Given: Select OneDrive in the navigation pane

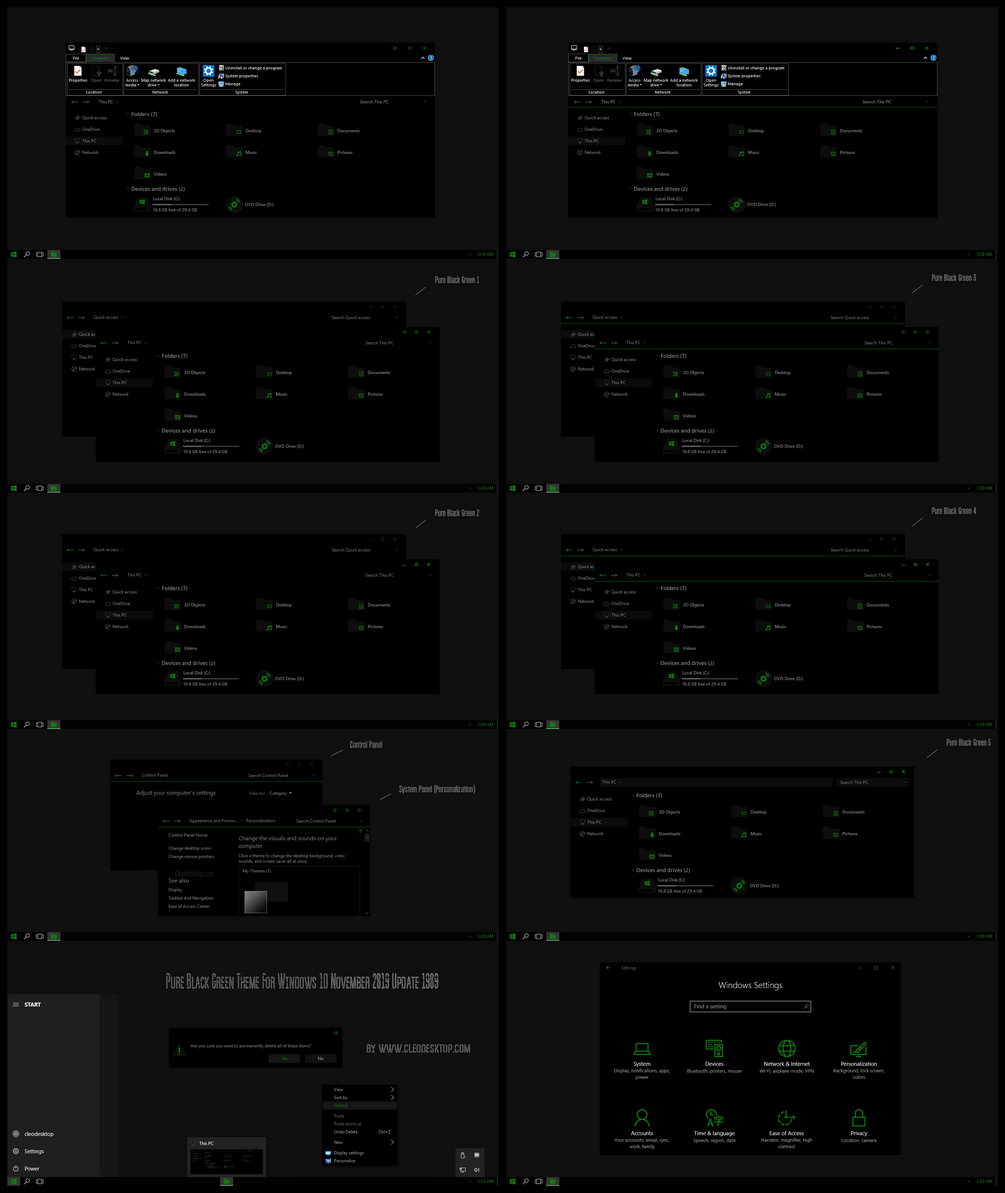Looking at the screenshot, I should coord(90,129).
